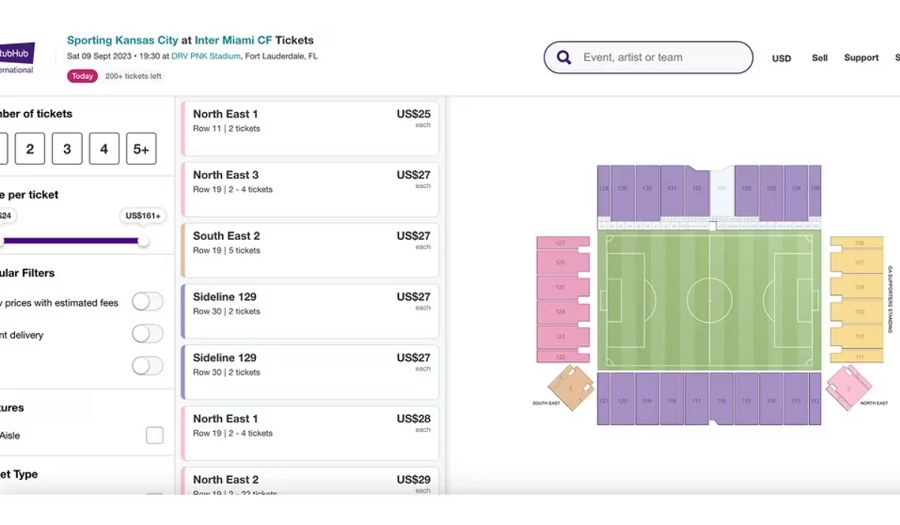The width and height of the screenshot is (900, 525).
Task: Toggle prices with estimated fees switch
Action: click(148, 302)
